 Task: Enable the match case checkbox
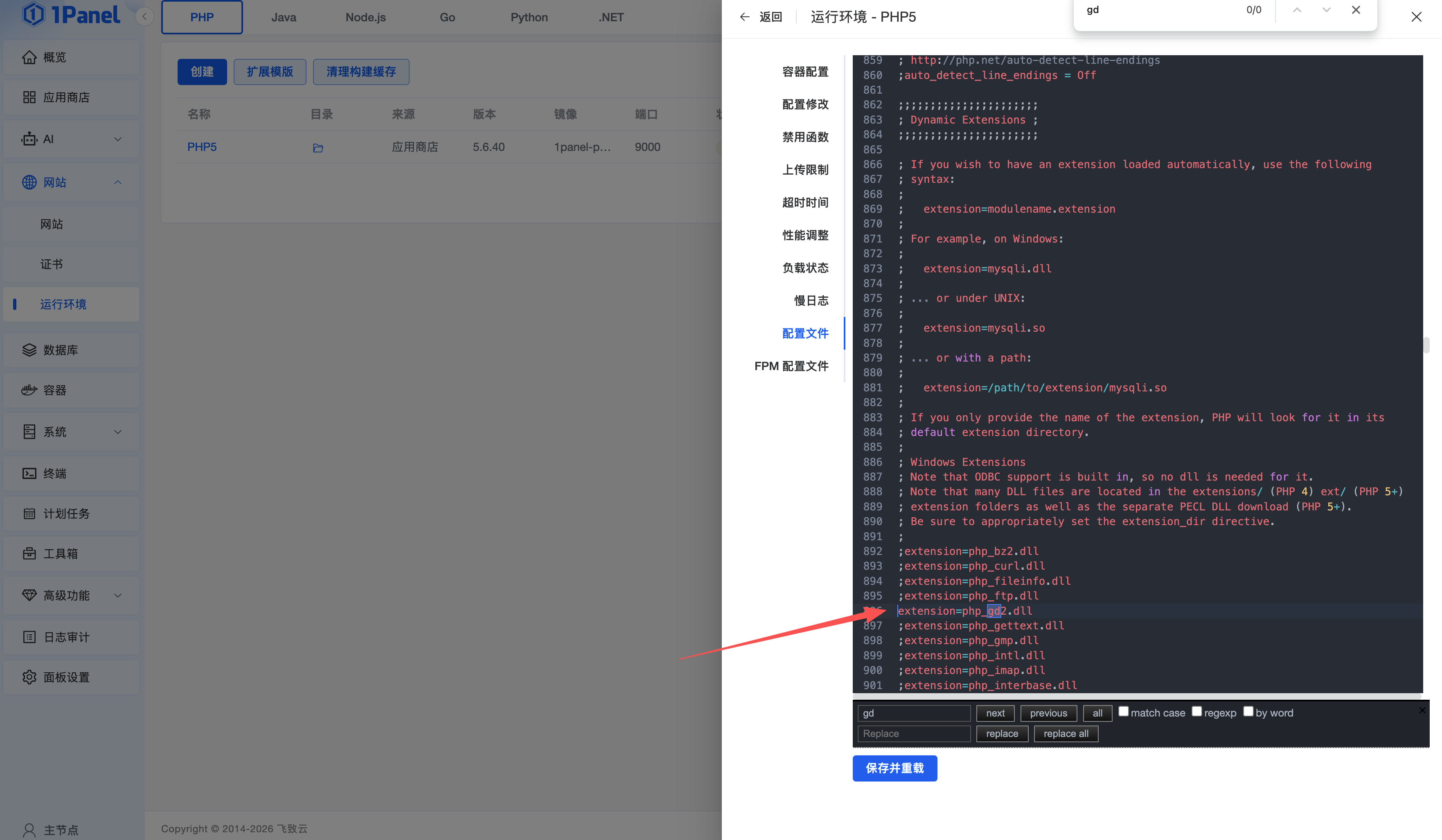pos(1123,711)
